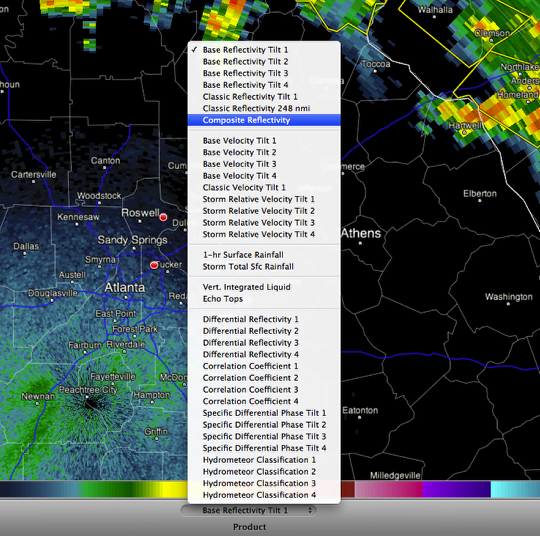The image size is (540, 536).
Task: Click the Washington city marker
Action: (x=509, y=304)
